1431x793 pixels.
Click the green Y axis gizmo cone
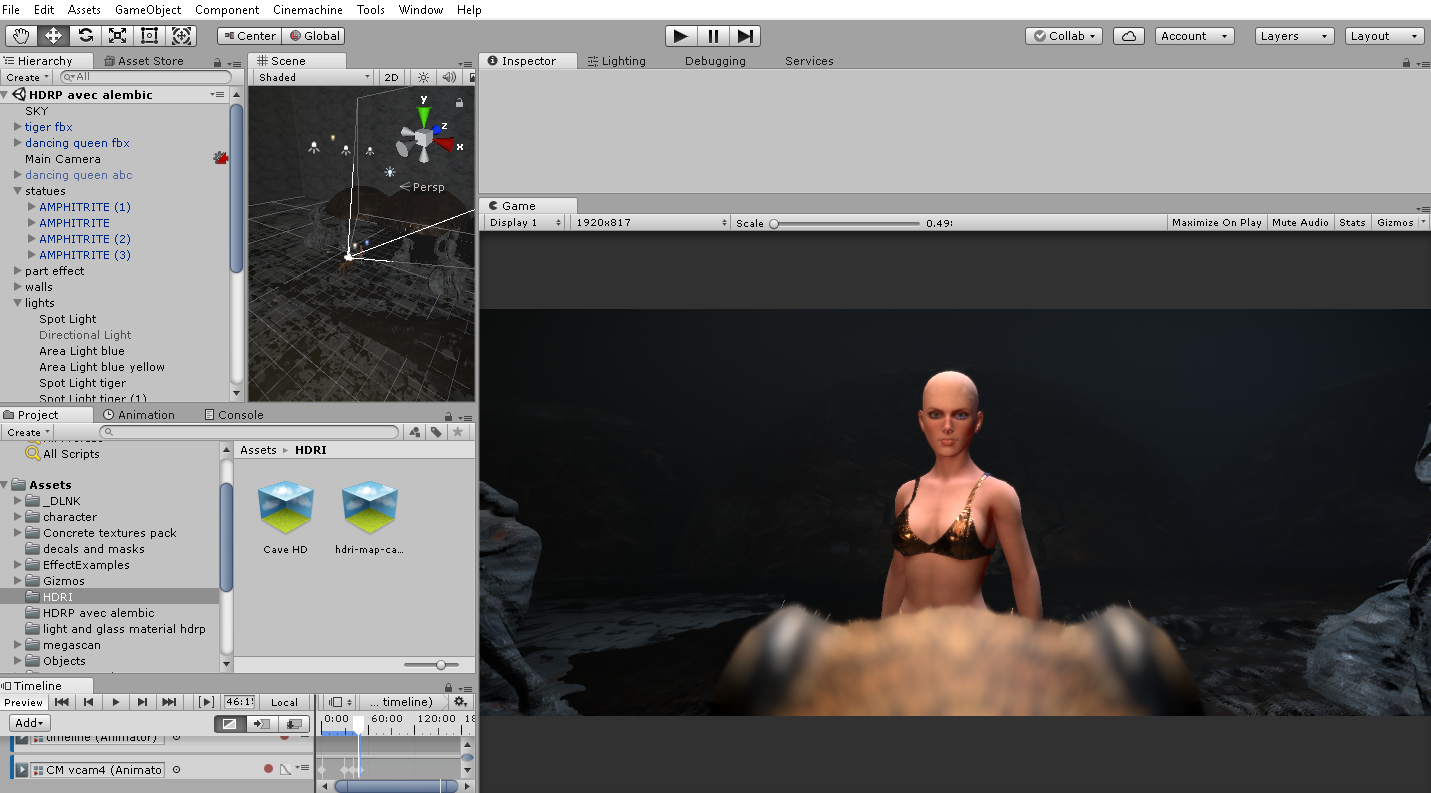coord(424,115)
